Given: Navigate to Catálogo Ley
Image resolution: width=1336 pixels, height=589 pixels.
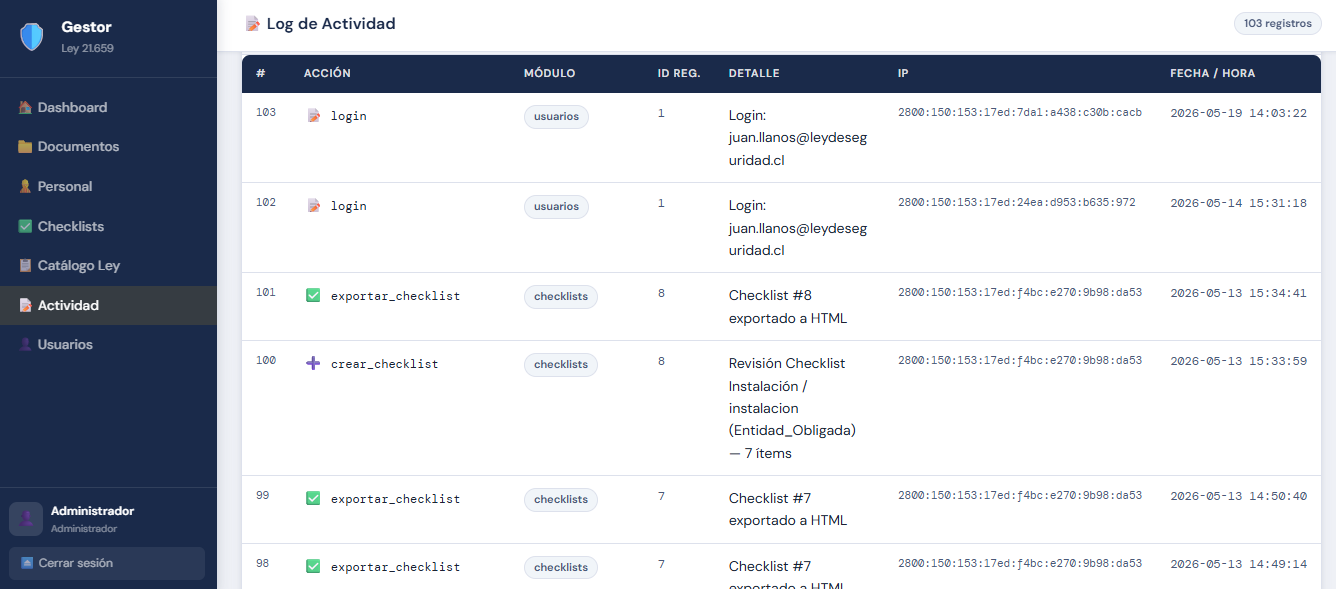Looking at the screenshot, I should tap(108, 266).
